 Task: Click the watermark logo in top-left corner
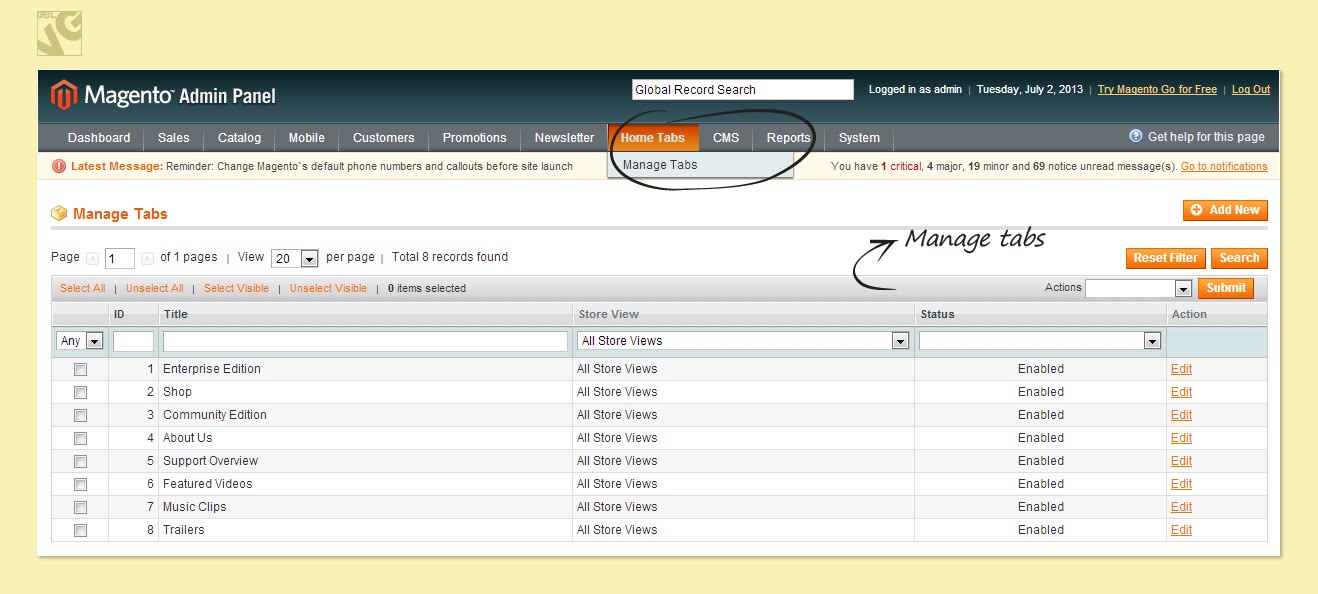[59, 33]
